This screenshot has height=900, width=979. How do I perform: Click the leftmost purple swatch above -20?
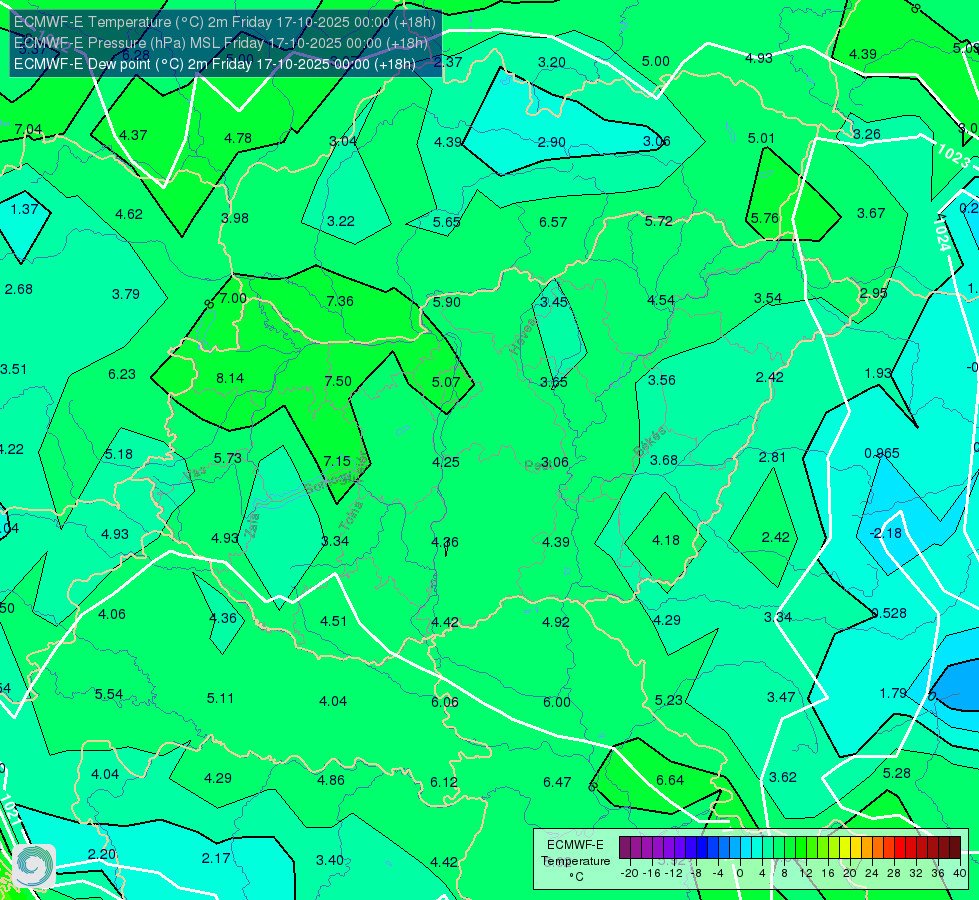[625, 848]
